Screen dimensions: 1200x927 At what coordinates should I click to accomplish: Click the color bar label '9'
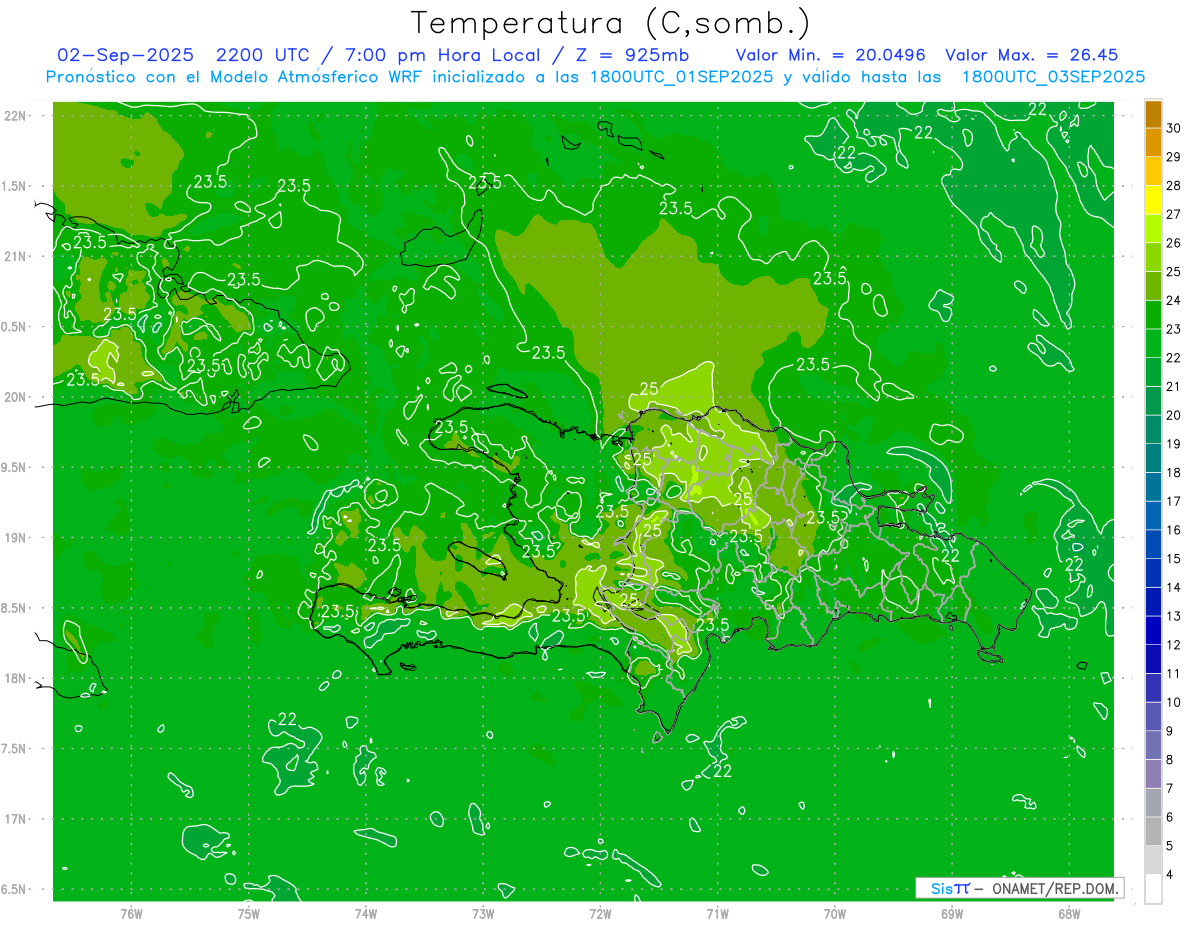(x=1170, y=731)
